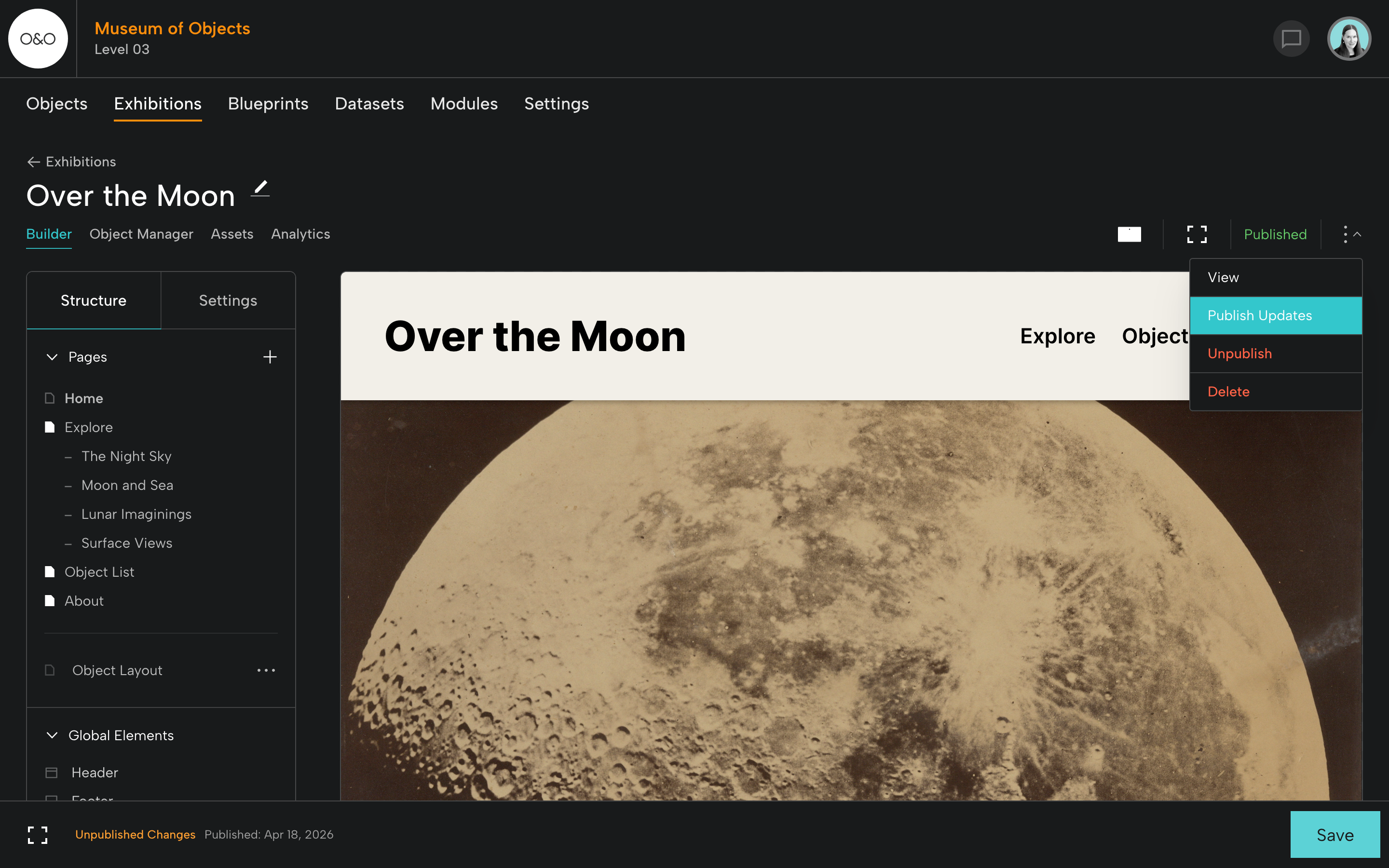
Task: Collapse the Pages section chevron
Action: (x=52, y=357)
